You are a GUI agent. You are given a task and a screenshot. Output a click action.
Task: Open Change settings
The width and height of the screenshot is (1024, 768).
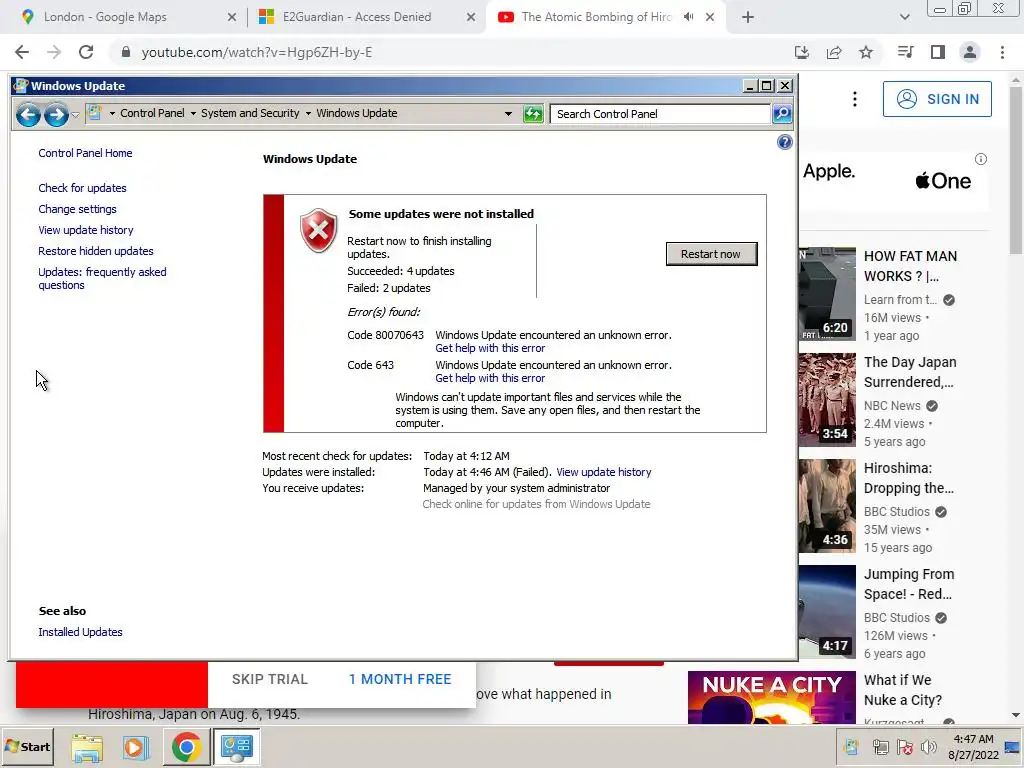77,209
